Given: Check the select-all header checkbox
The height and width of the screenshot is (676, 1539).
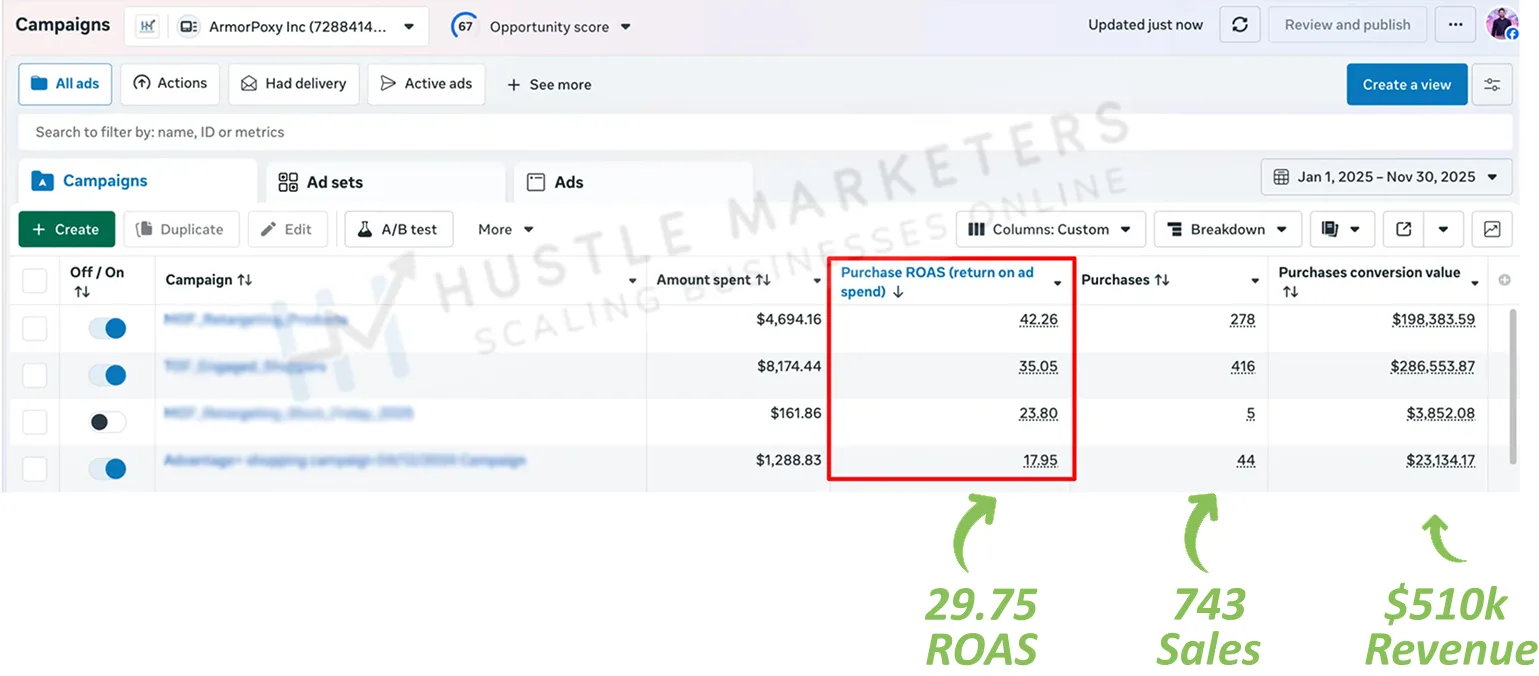Looking at the screenshot, I should [35, 281].
